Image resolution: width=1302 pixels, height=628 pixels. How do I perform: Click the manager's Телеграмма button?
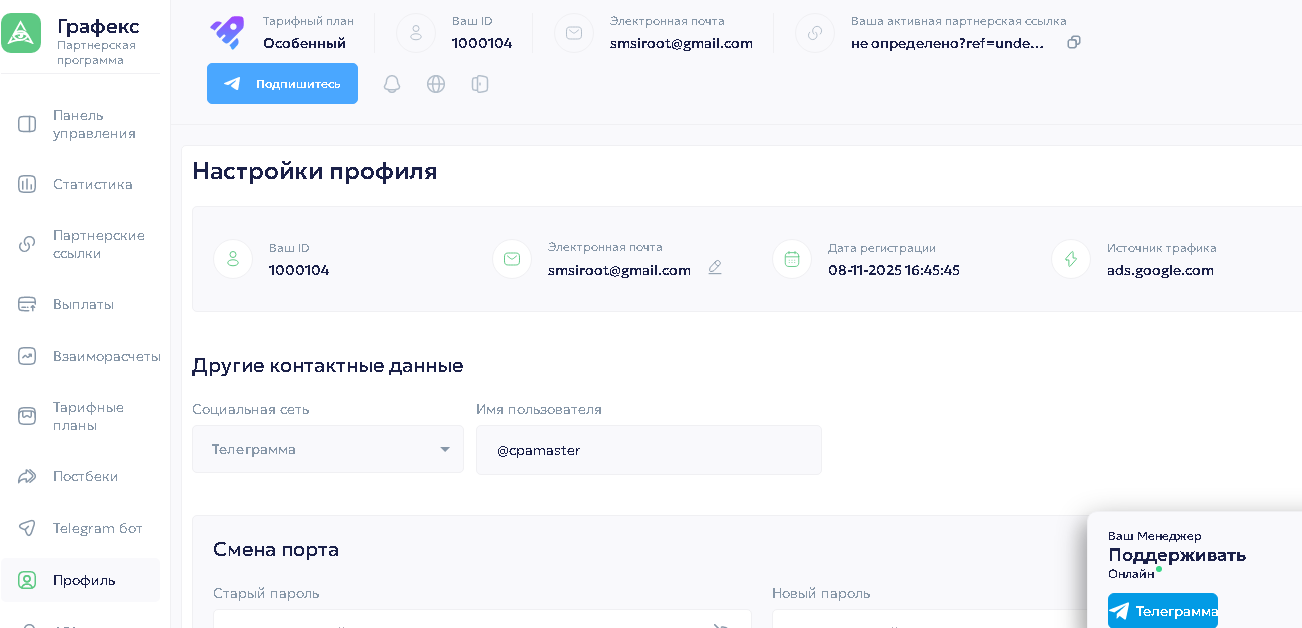point(1162,611)
